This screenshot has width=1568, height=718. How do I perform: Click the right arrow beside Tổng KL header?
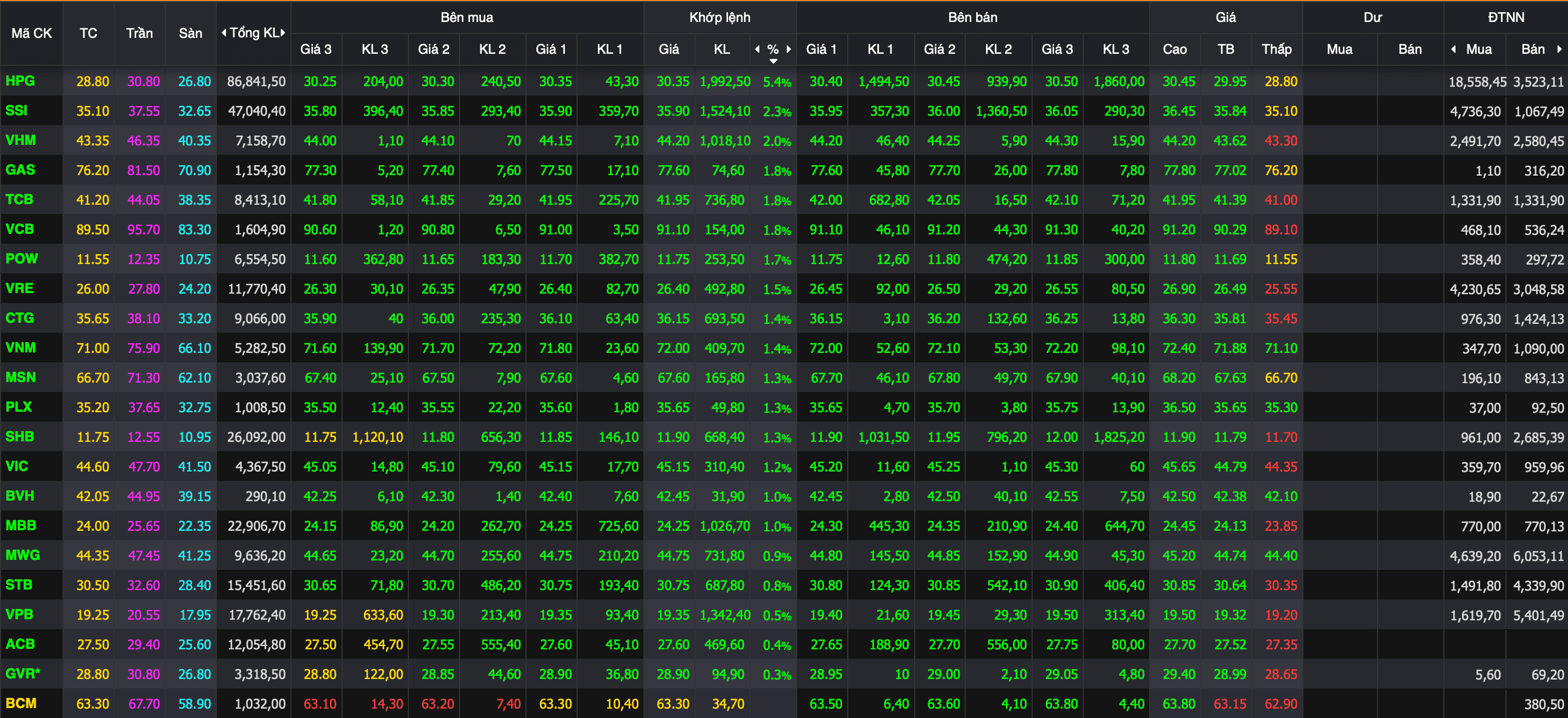click(x=283, y=33)
